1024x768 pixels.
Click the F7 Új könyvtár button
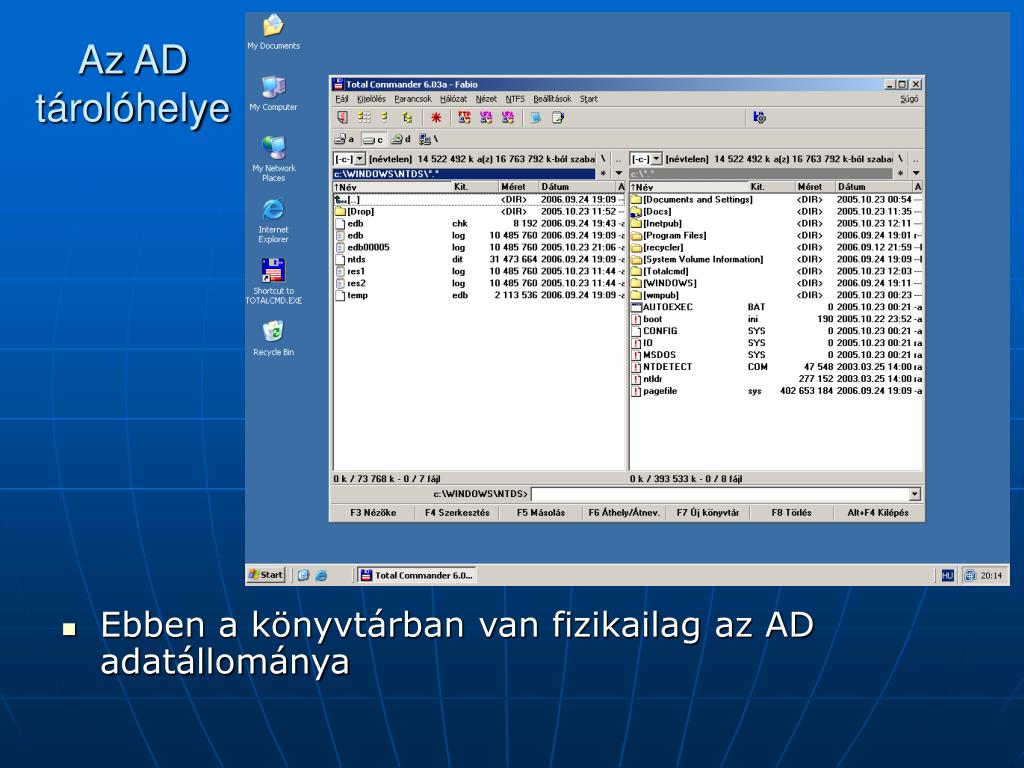[x=708, y=513]
